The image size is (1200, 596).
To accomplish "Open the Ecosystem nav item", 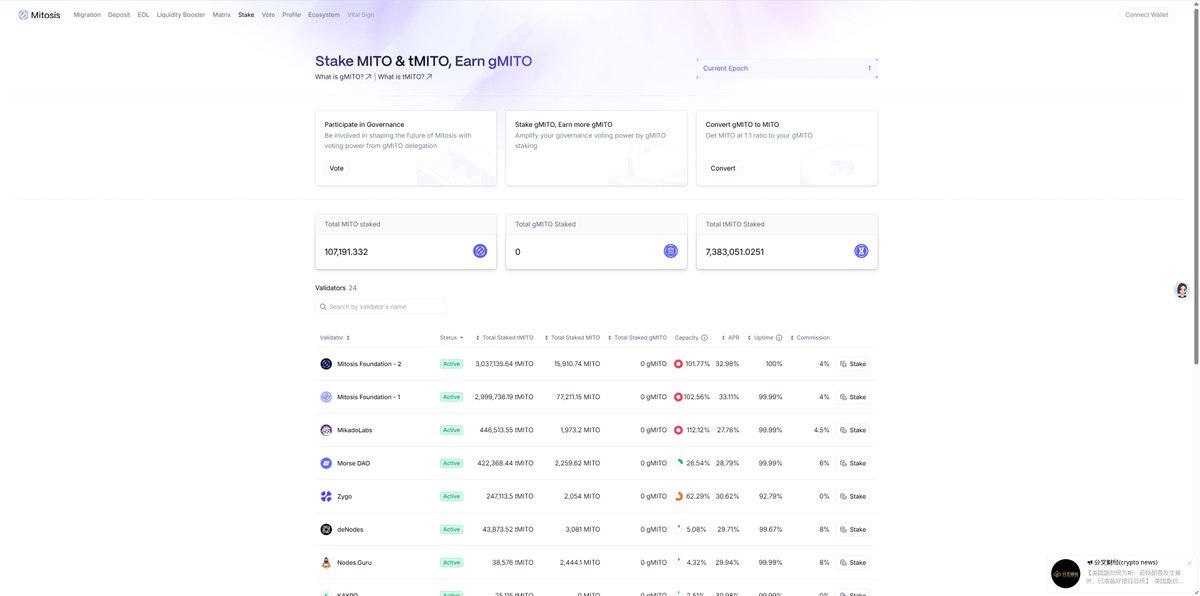I will click(324, 15).
